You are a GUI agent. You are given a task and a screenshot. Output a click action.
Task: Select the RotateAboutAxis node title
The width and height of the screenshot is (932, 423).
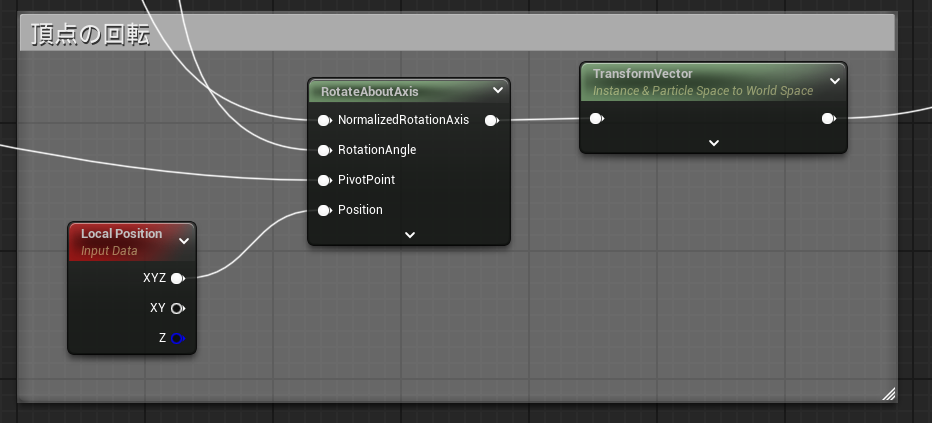click(x=370, y=91)
